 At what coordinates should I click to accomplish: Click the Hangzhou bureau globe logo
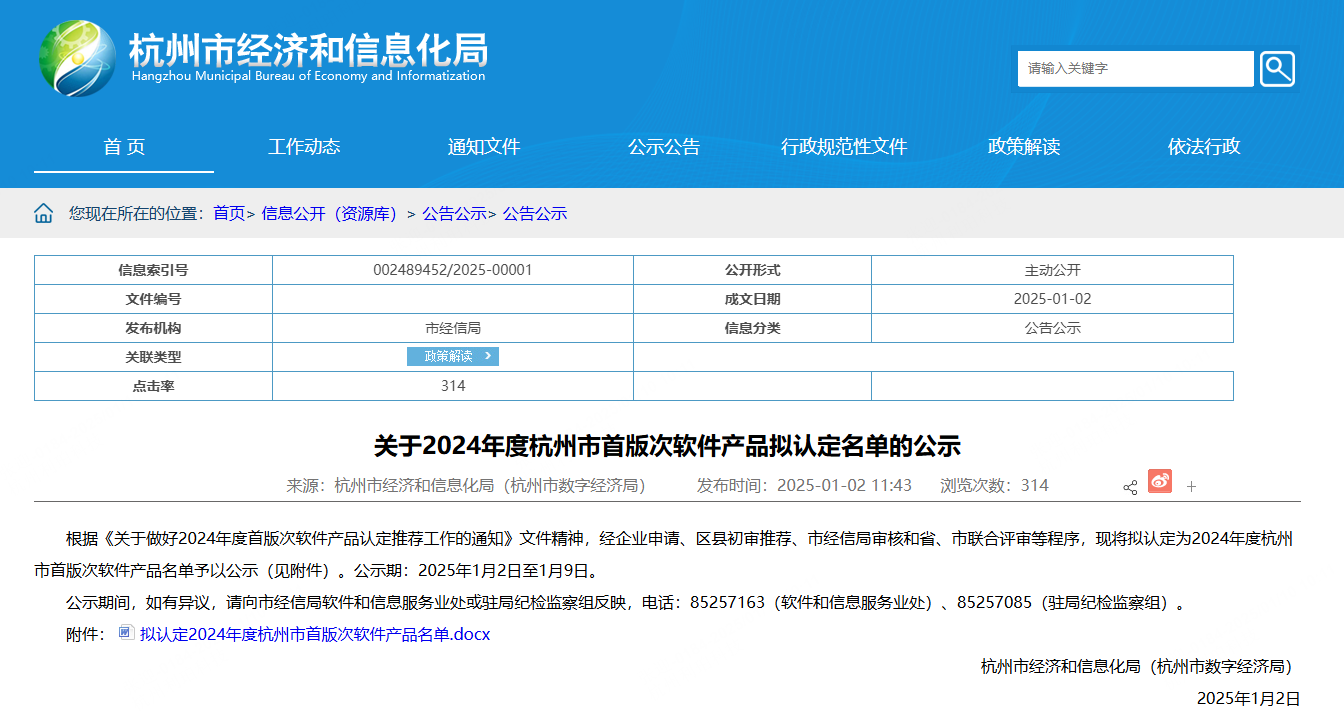click(77, 58)
